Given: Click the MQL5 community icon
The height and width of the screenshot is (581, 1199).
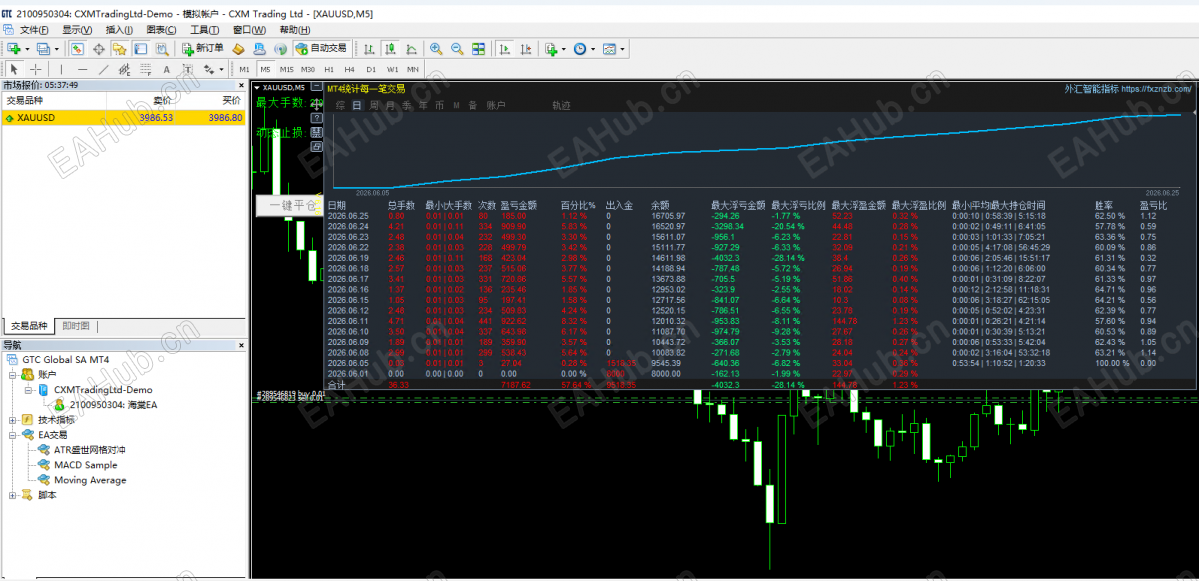Looking at the screenshot, I should pyautogui.click(x=260, y=49).
